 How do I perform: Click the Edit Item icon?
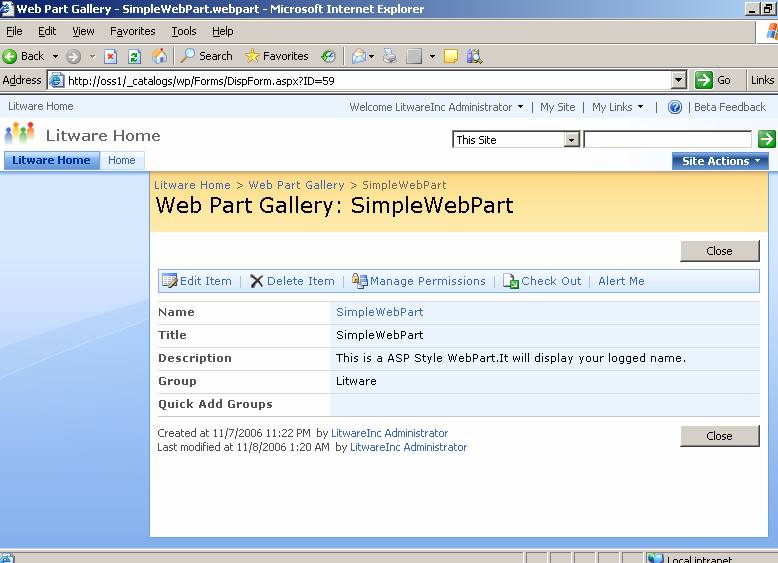click(170, 281)
